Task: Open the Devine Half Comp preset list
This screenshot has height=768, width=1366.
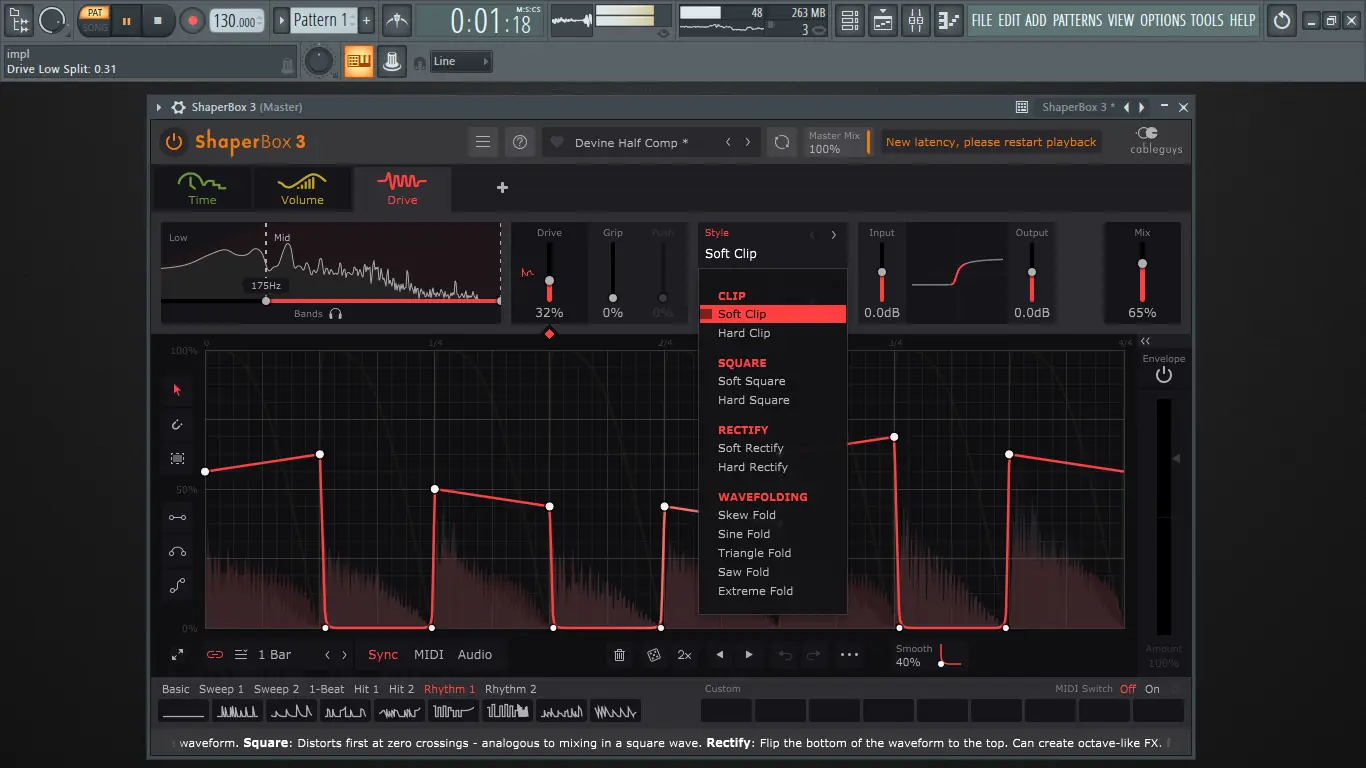Action: [x=631, y=143]
